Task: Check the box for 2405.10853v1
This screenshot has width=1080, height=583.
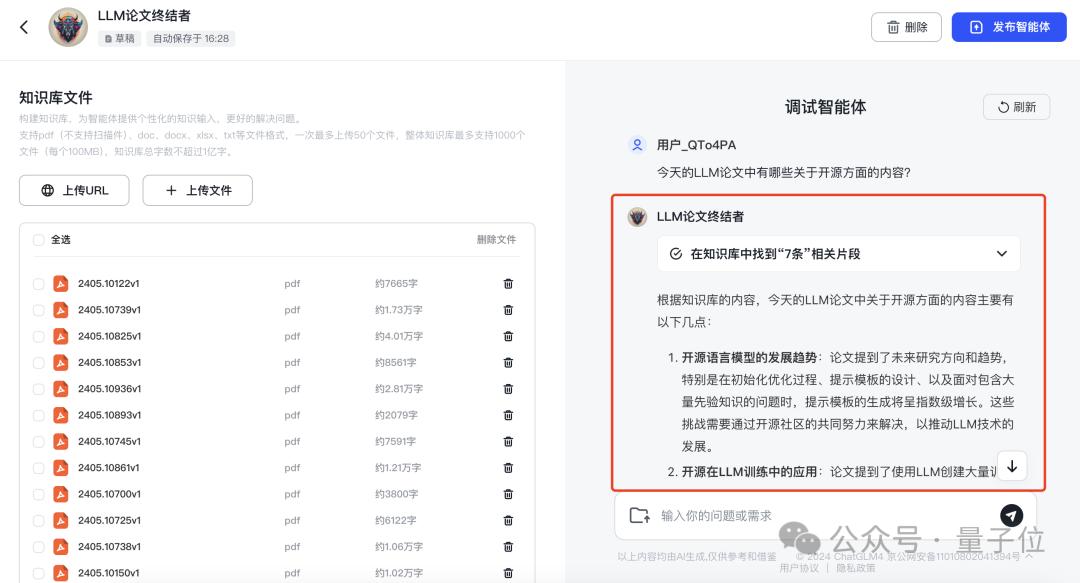Action: pos(38,363)
